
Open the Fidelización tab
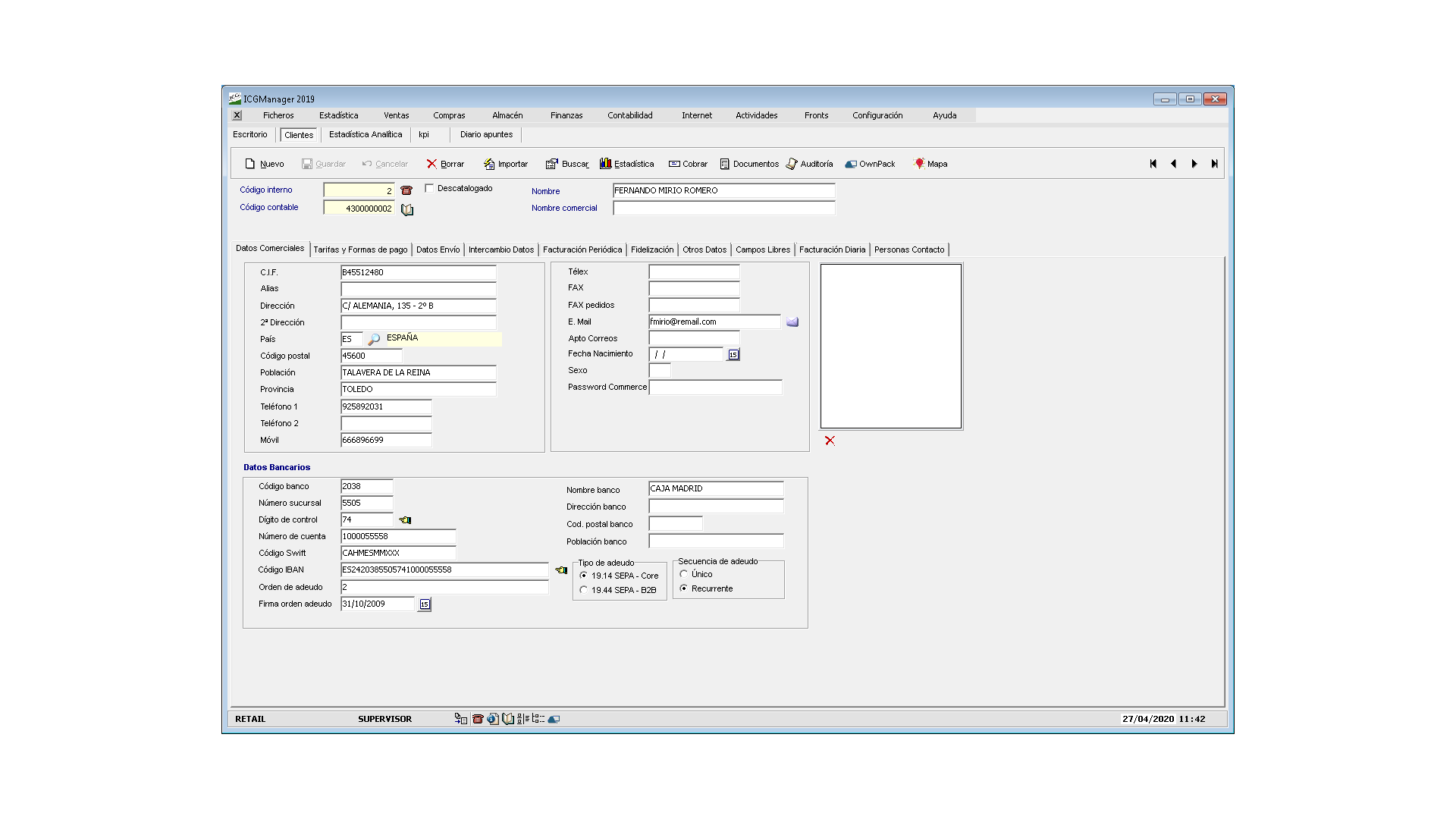pos(652,249)
